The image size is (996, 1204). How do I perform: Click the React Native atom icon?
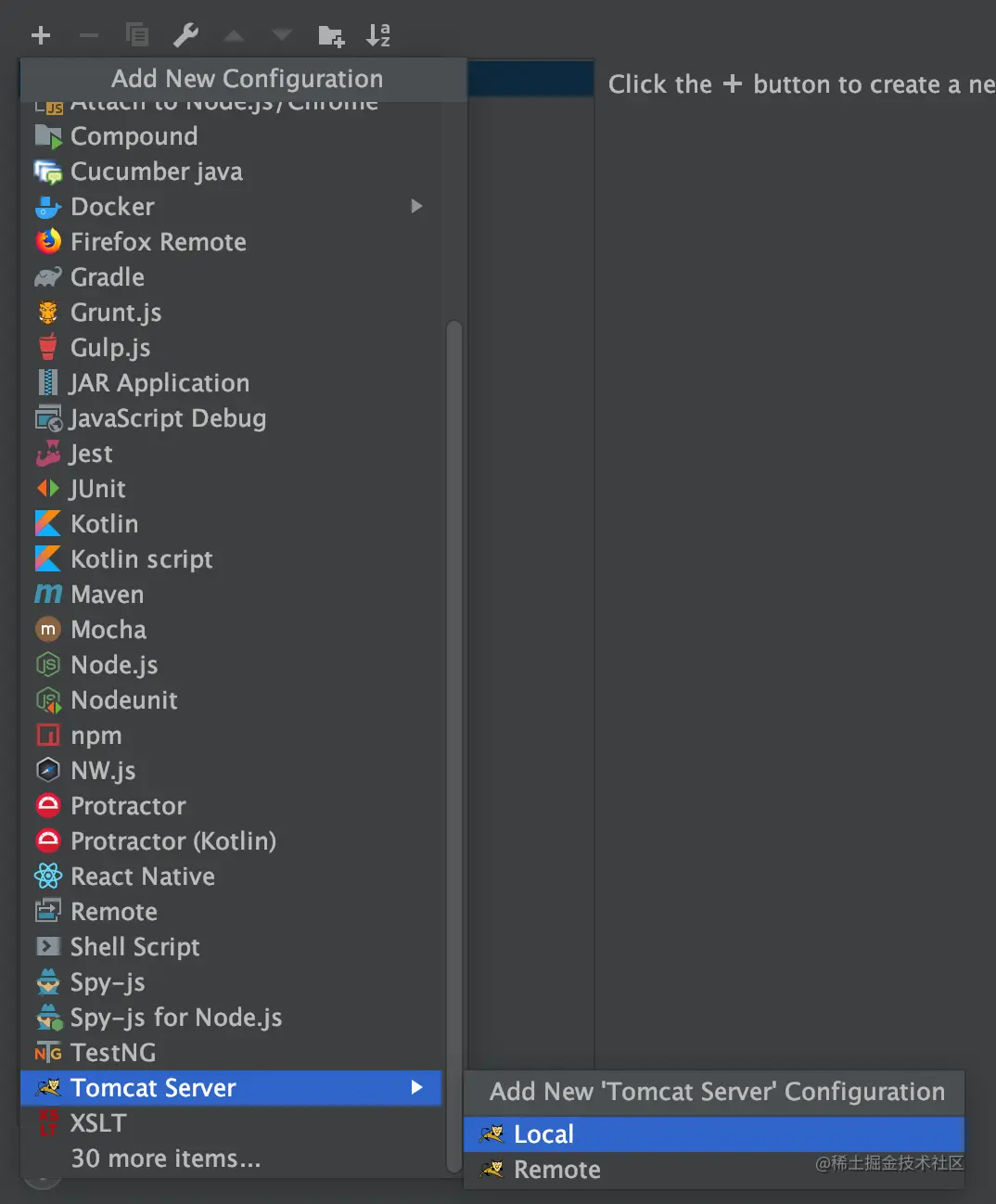[48, 877]
